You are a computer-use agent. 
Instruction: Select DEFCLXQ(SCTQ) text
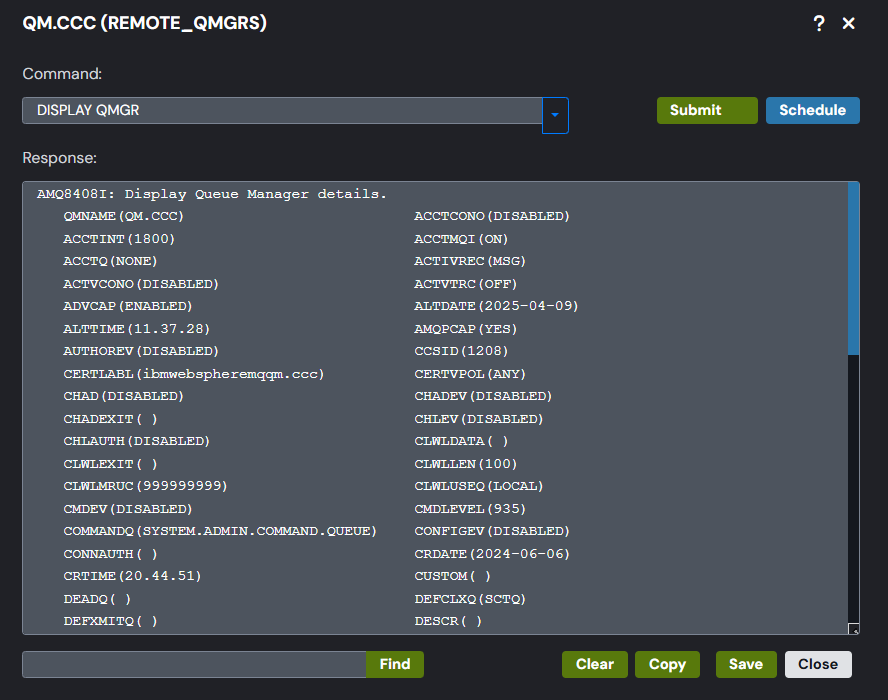click(469, 599)
